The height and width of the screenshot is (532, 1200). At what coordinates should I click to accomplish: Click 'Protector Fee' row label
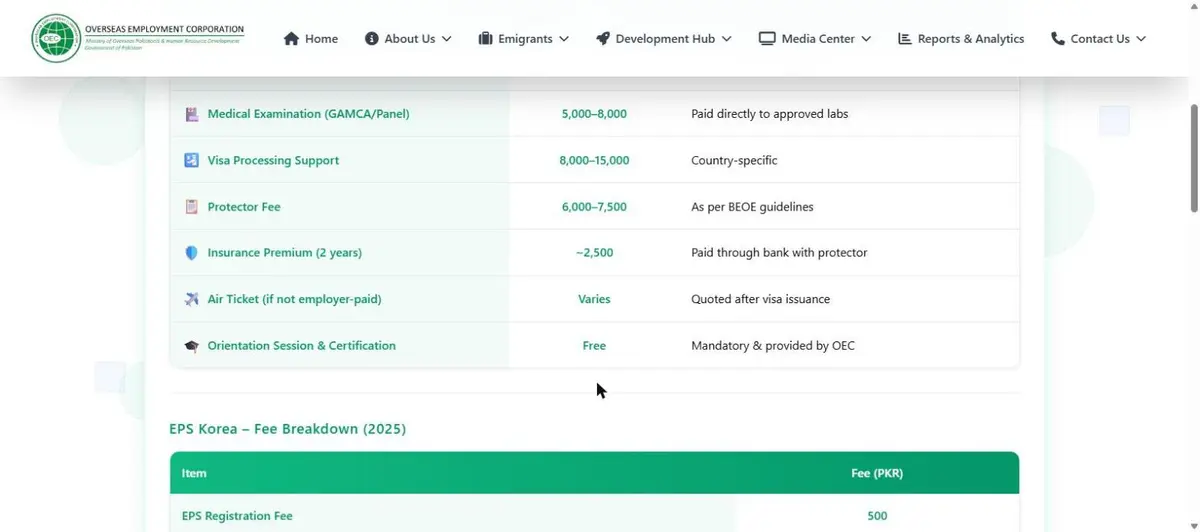tap(244, 207)
